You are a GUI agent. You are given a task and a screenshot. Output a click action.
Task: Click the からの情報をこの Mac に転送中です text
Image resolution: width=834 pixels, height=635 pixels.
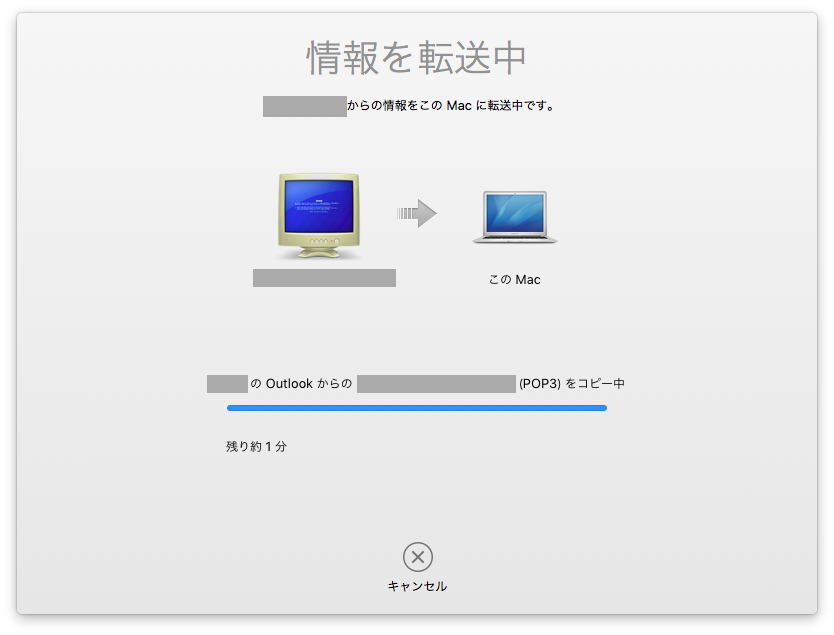pos(451,106)
